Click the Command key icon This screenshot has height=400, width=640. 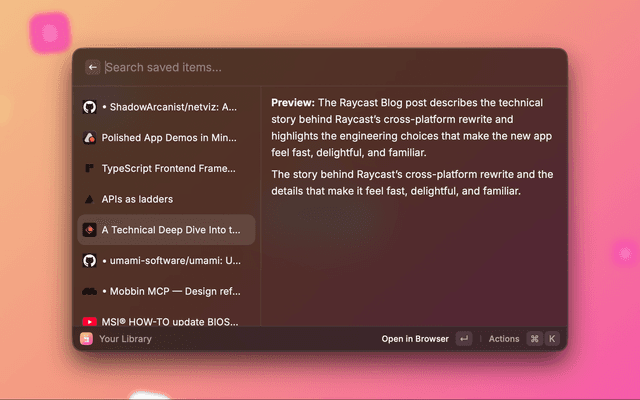[x=534, y=339]
